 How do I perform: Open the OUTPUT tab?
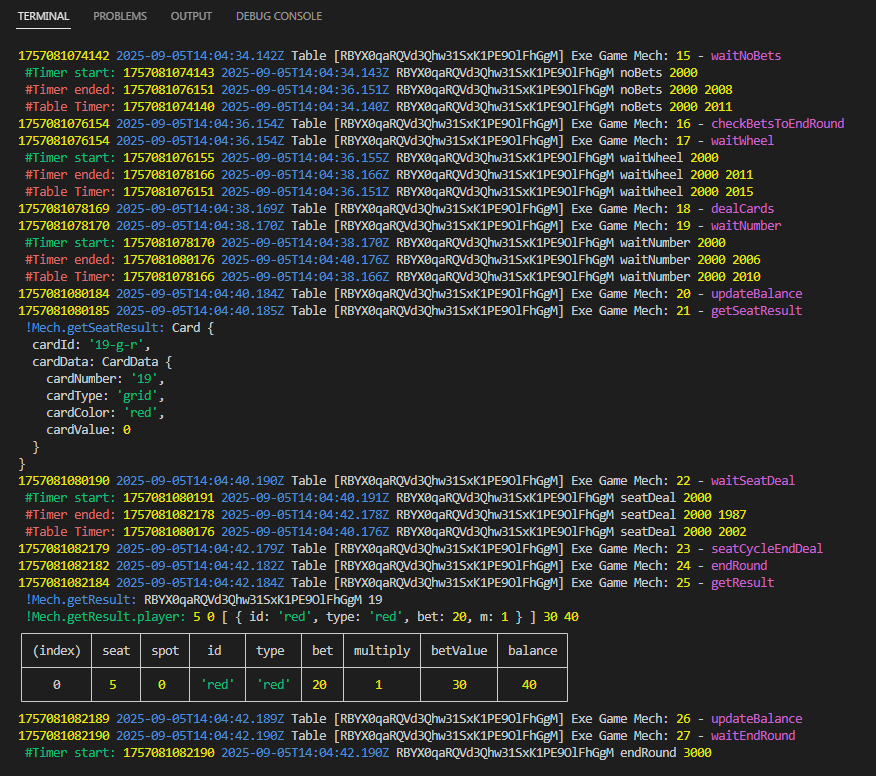click(x=191, y=16)
